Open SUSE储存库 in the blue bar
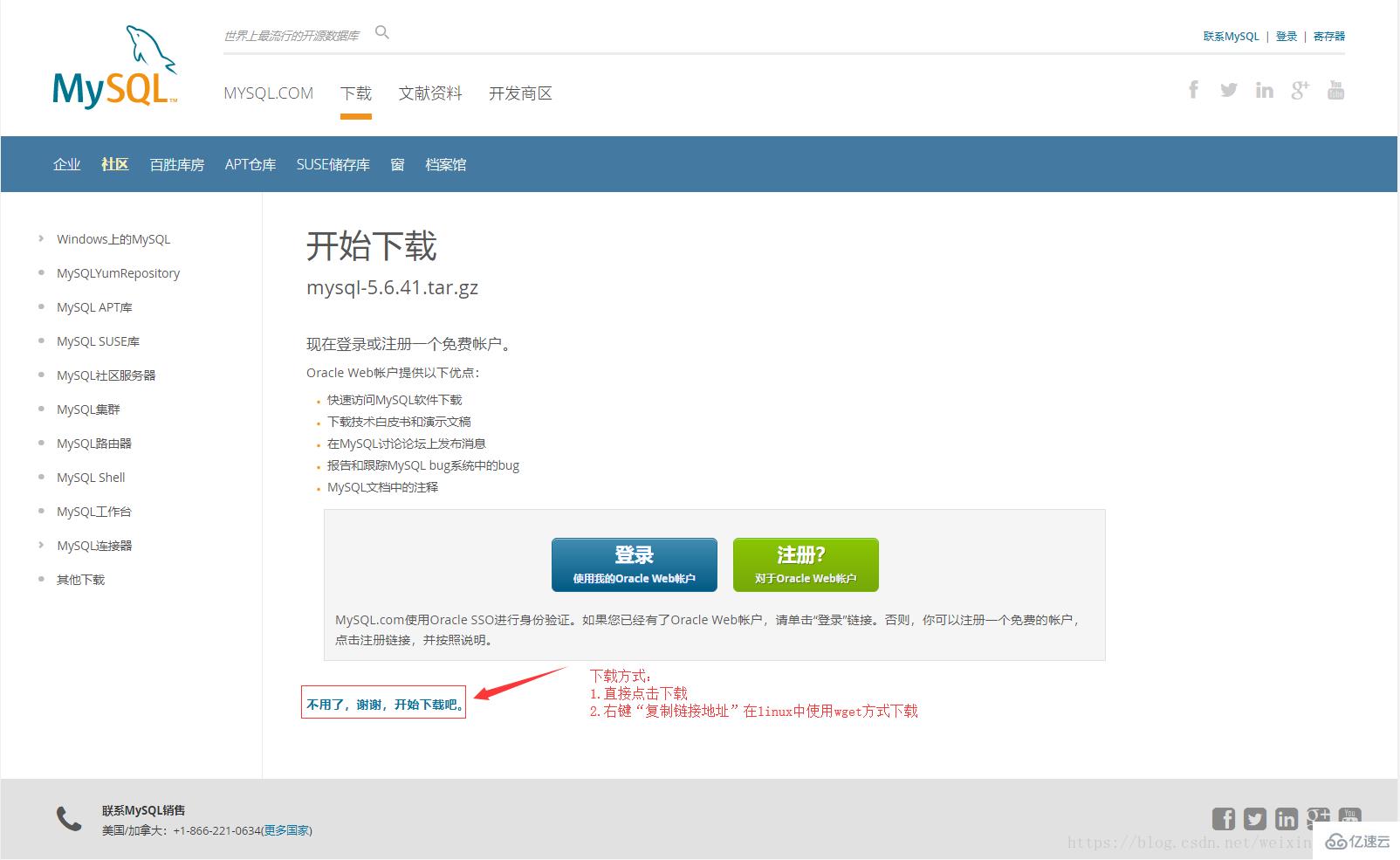This screenshot has width=1400, height=860. [x=333, y=164]
